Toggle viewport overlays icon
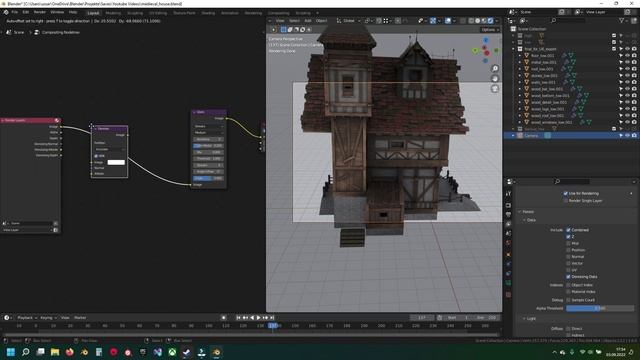 [448, 20]
